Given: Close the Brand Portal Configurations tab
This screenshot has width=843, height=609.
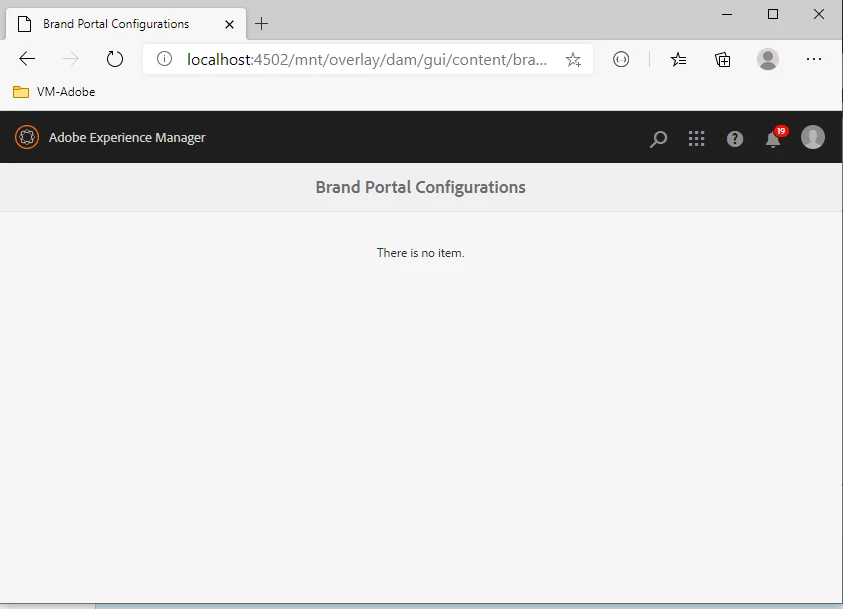Looking at the screenshot, I should pyautogui.click(x=229, y=24).
